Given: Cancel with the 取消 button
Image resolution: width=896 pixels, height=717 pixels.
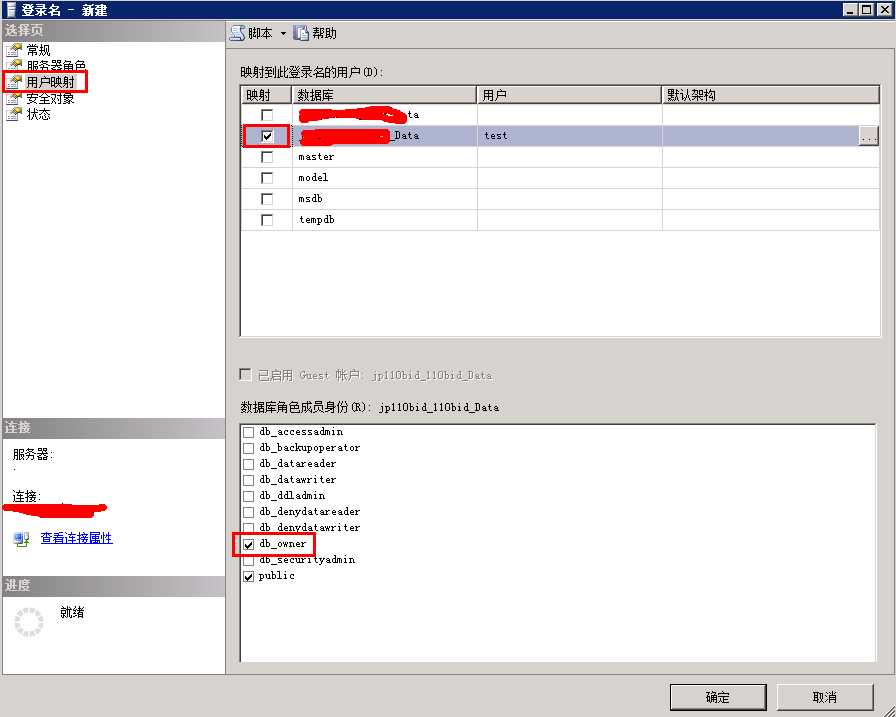Looking at the screenshot, I should point(825,697).
